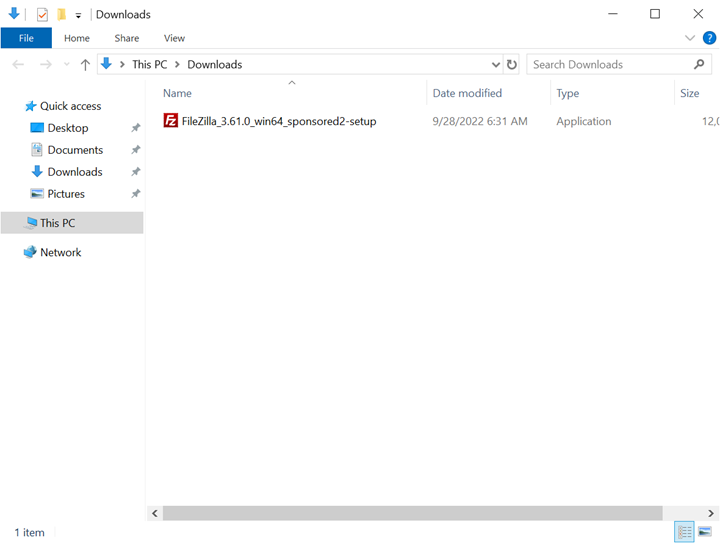Screen dimensions: 720x543
Task: Switch to Large icons view layout button
Action: [705, 532]
